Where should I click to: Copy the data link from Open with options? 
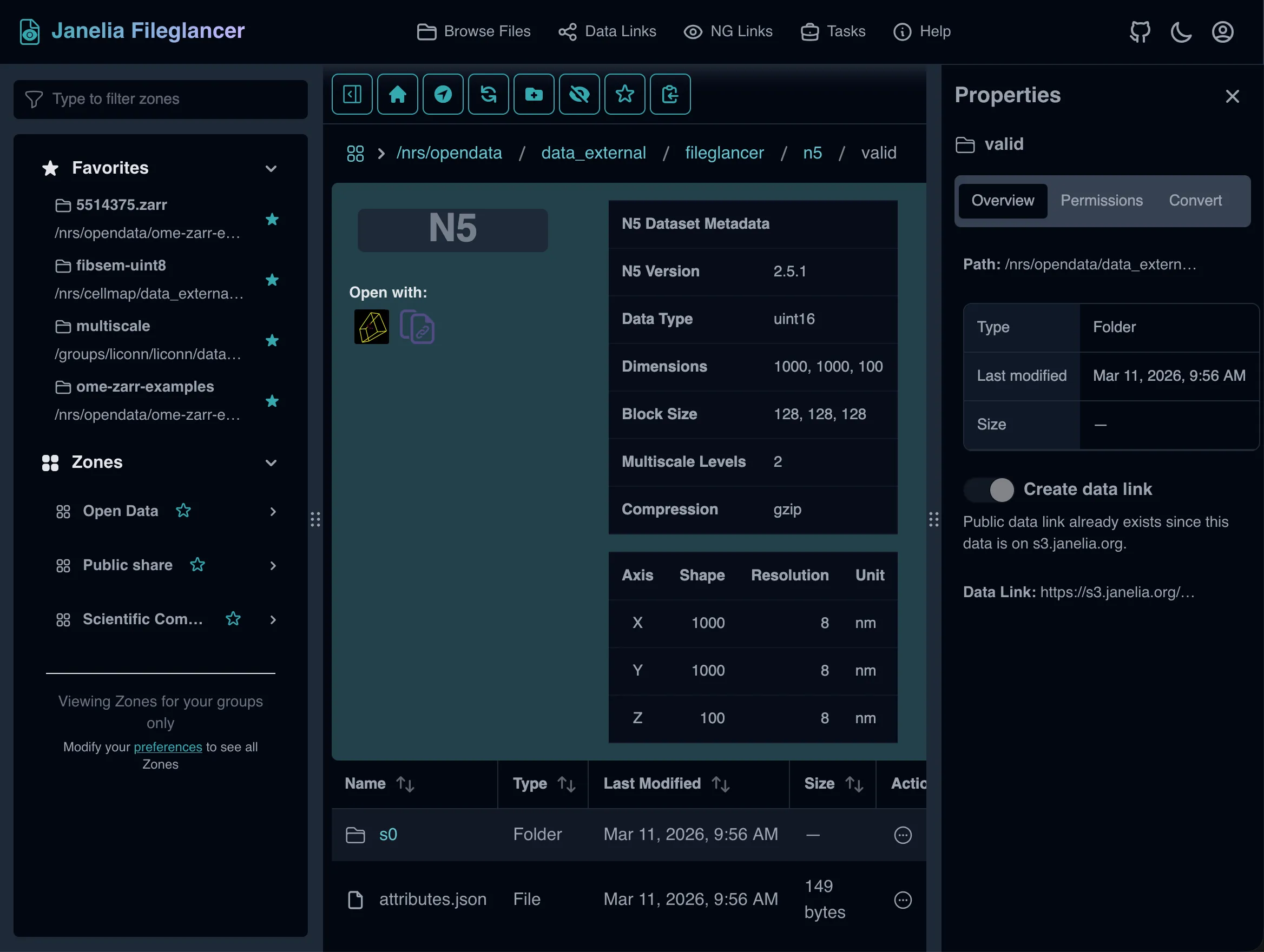tap(417, 327)
